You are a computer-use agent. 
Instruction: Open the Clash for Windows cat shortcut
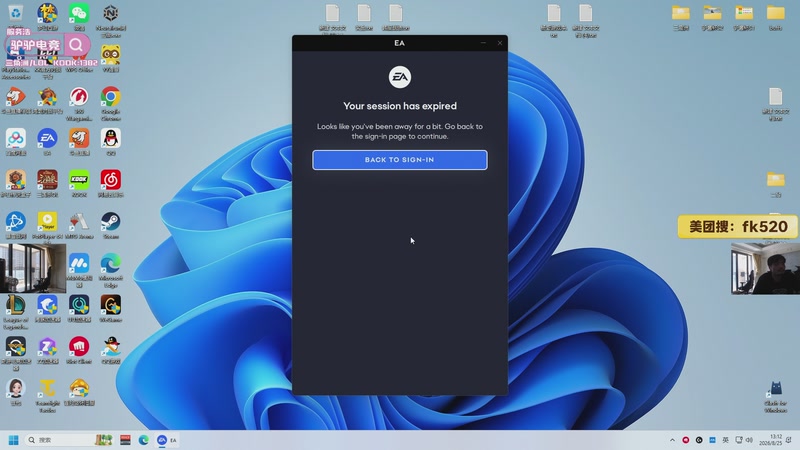pyautogui.click(x=776, y=389)
